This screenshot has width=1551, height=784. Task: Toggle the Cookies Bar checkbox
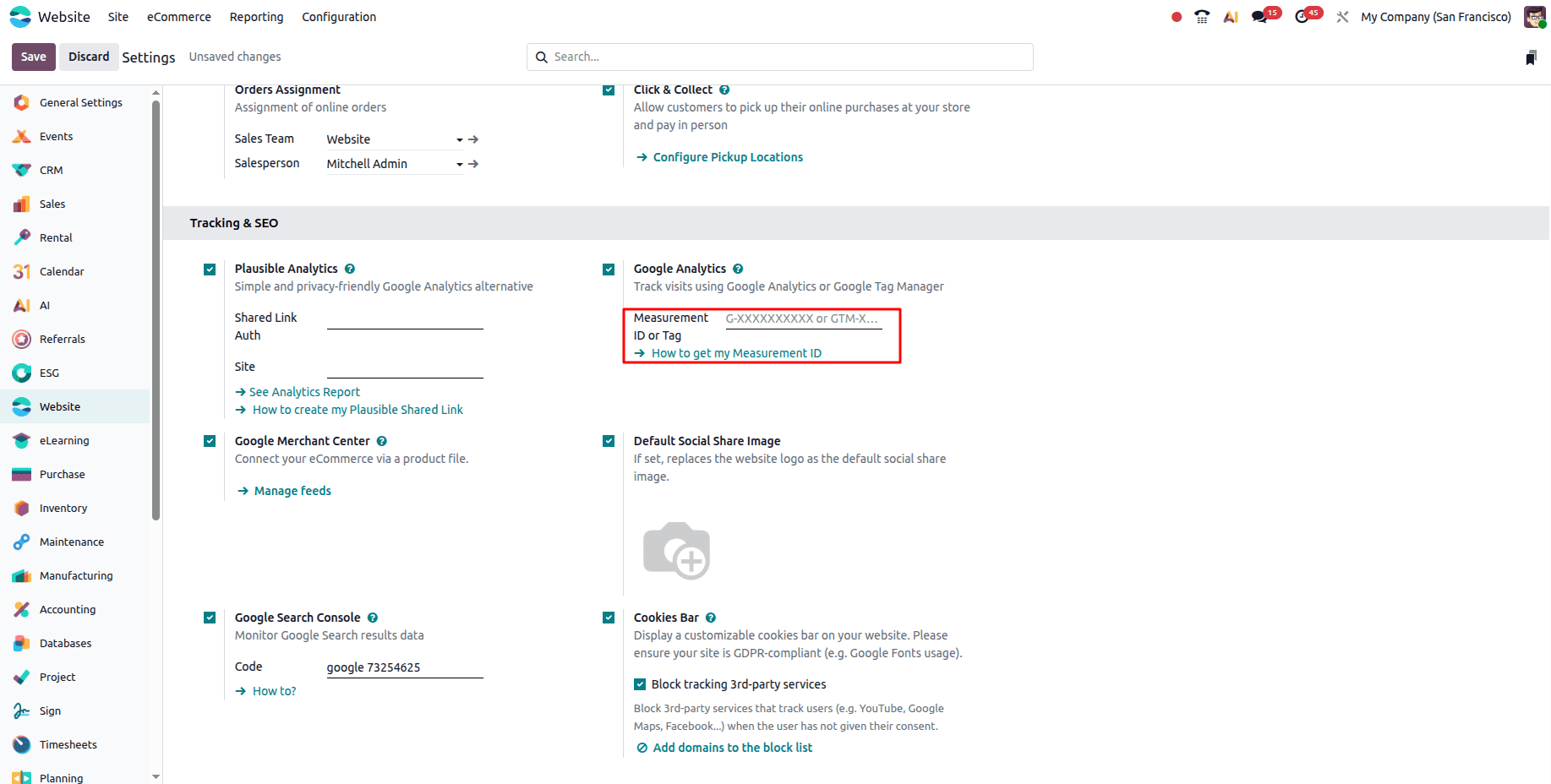point(609,618)
